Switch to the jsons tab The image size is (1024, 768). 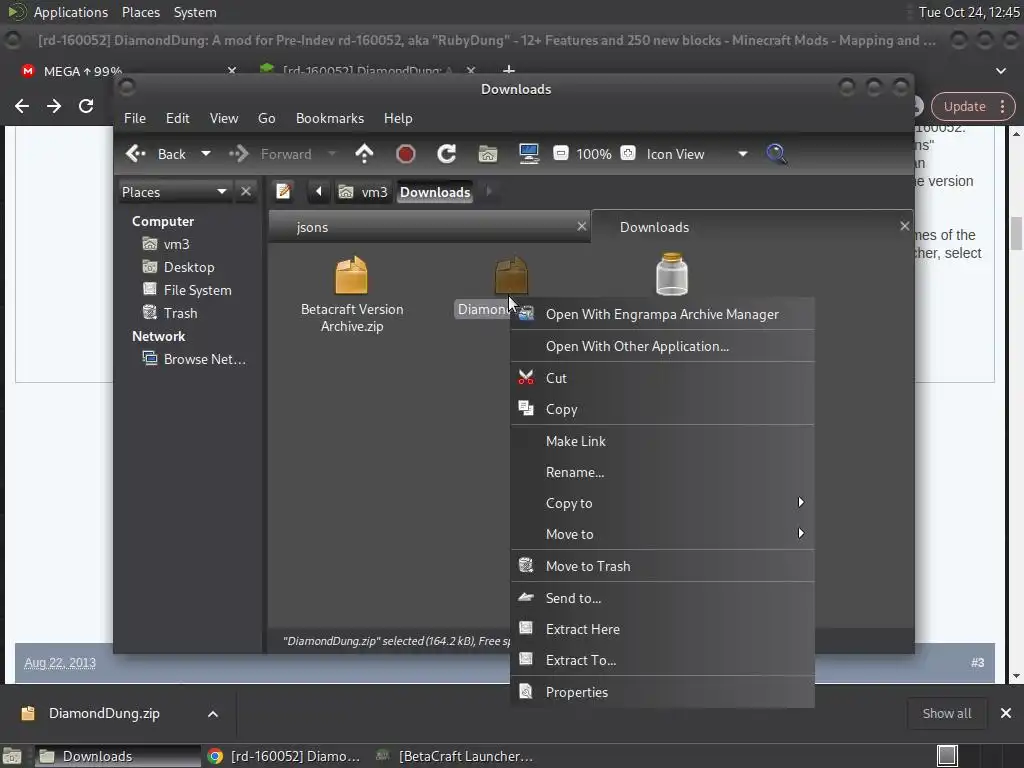(x=430, y=227)
